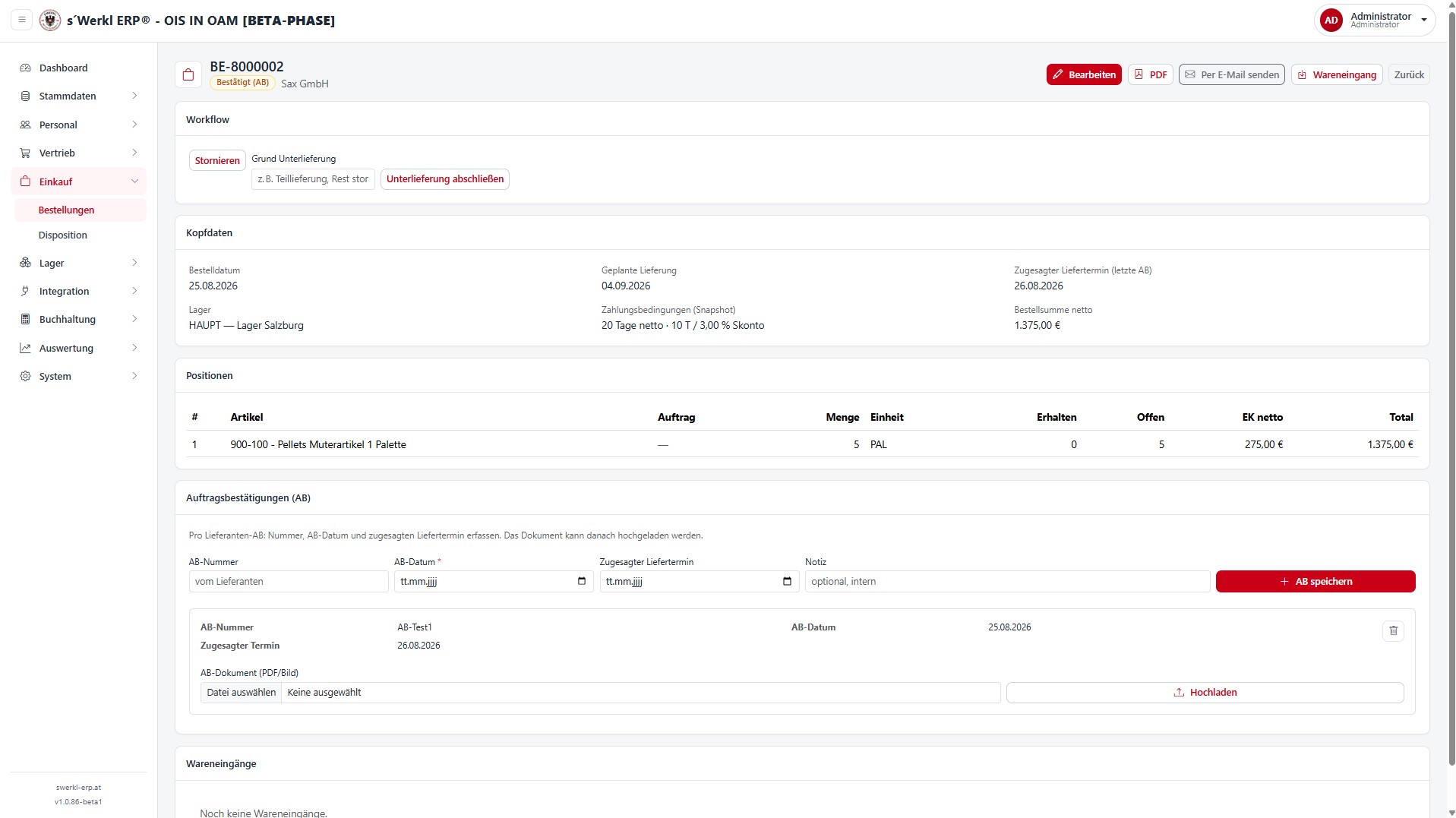Collapse the Einkauf menu chevron
Image resolution: width=1456 pixels, height=818 pixels.
click(x=134, y=182)
